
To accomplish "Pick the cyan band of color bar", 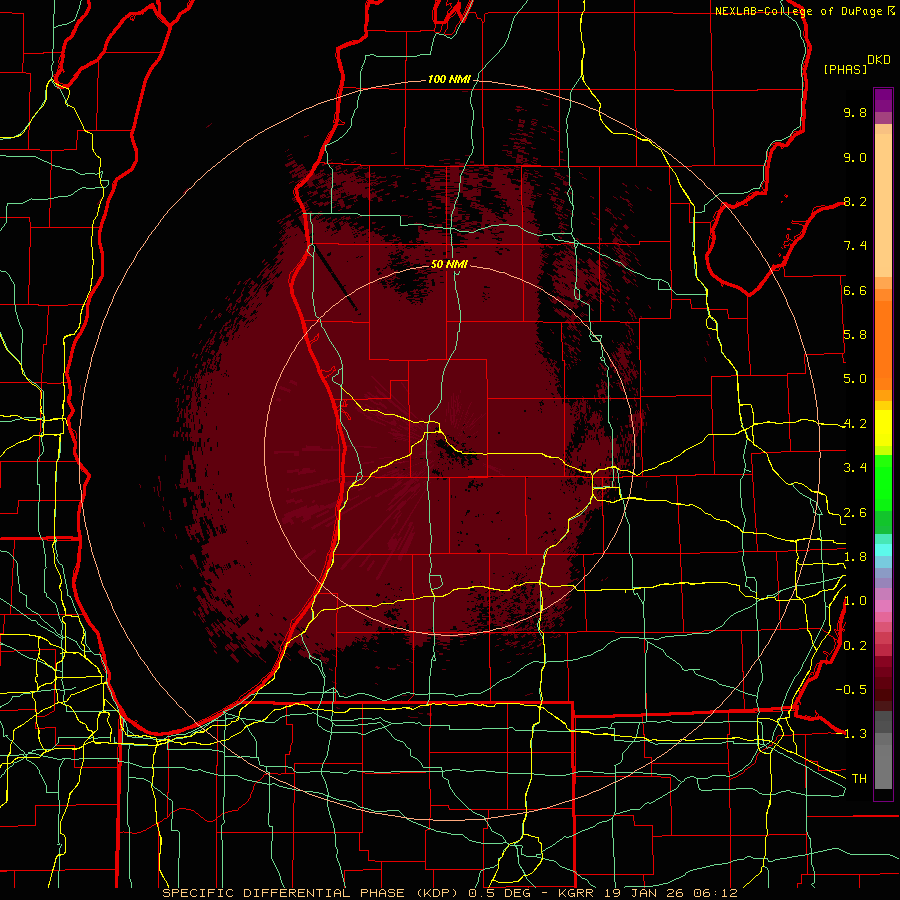I will pyautogui.click(x=883, y=550).
